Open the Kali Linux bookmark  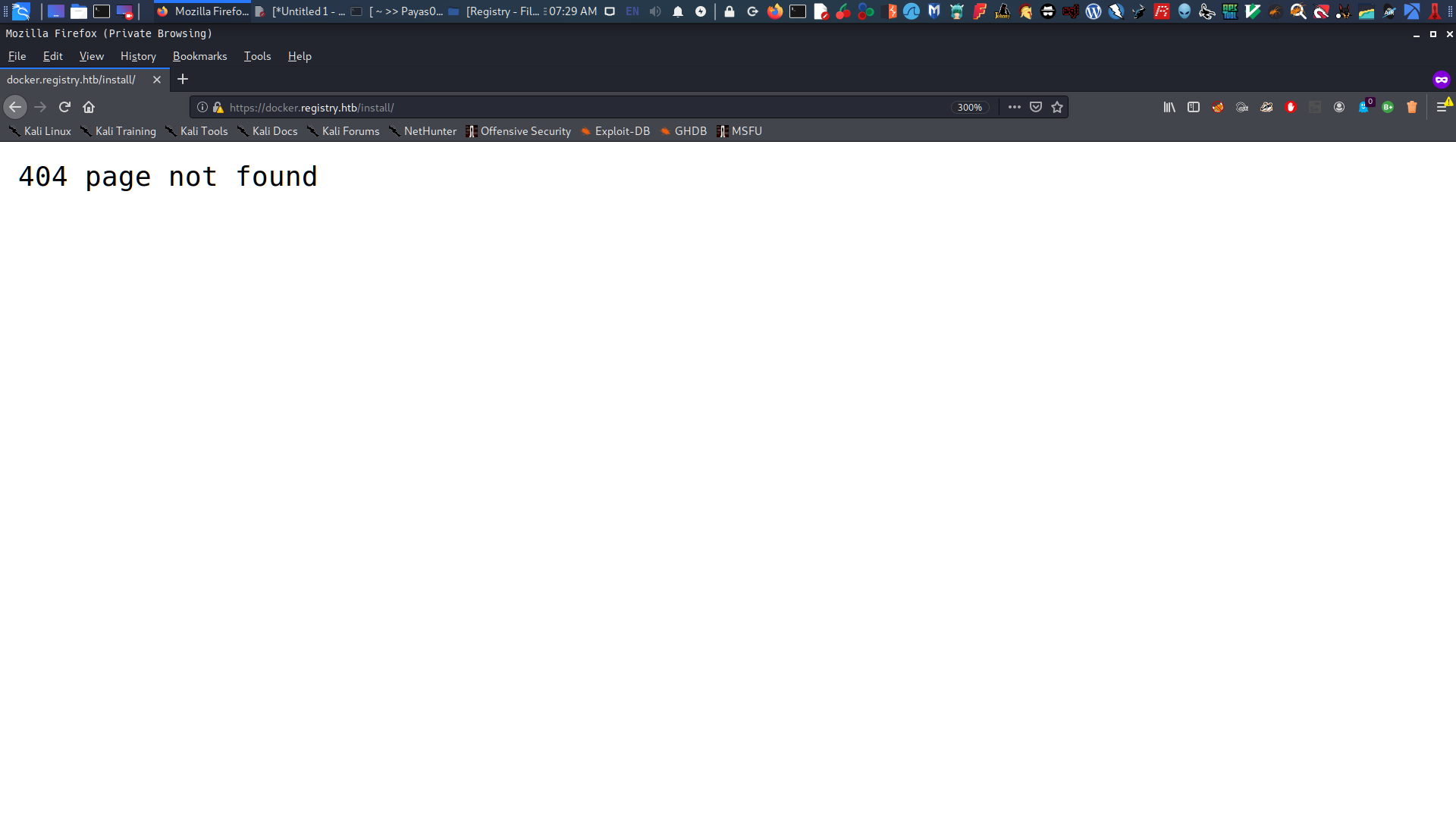(40, 131)
